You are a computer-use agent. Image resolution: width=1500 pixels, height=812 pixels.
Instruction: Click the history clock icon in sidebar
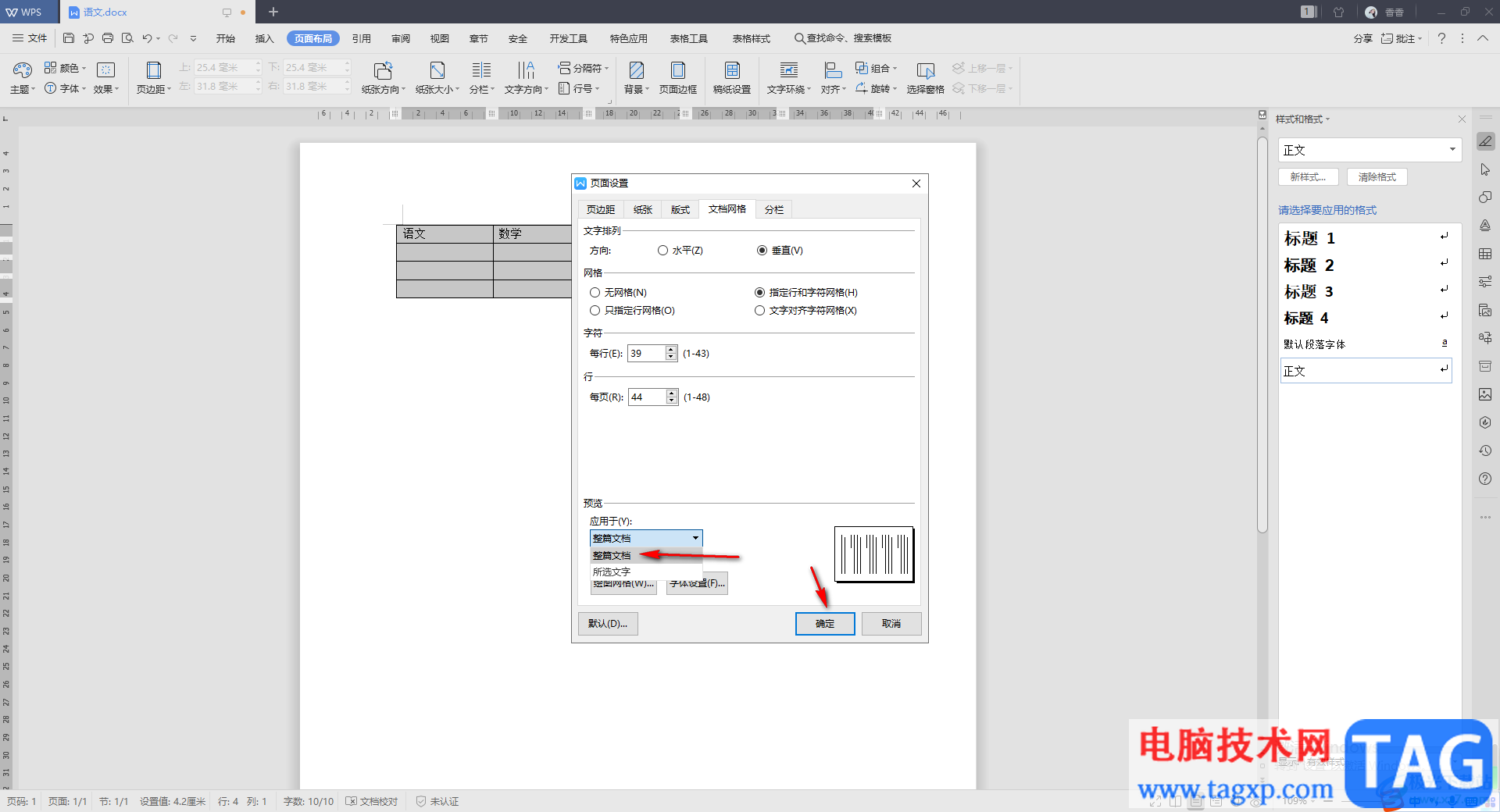coord(1485,451)
